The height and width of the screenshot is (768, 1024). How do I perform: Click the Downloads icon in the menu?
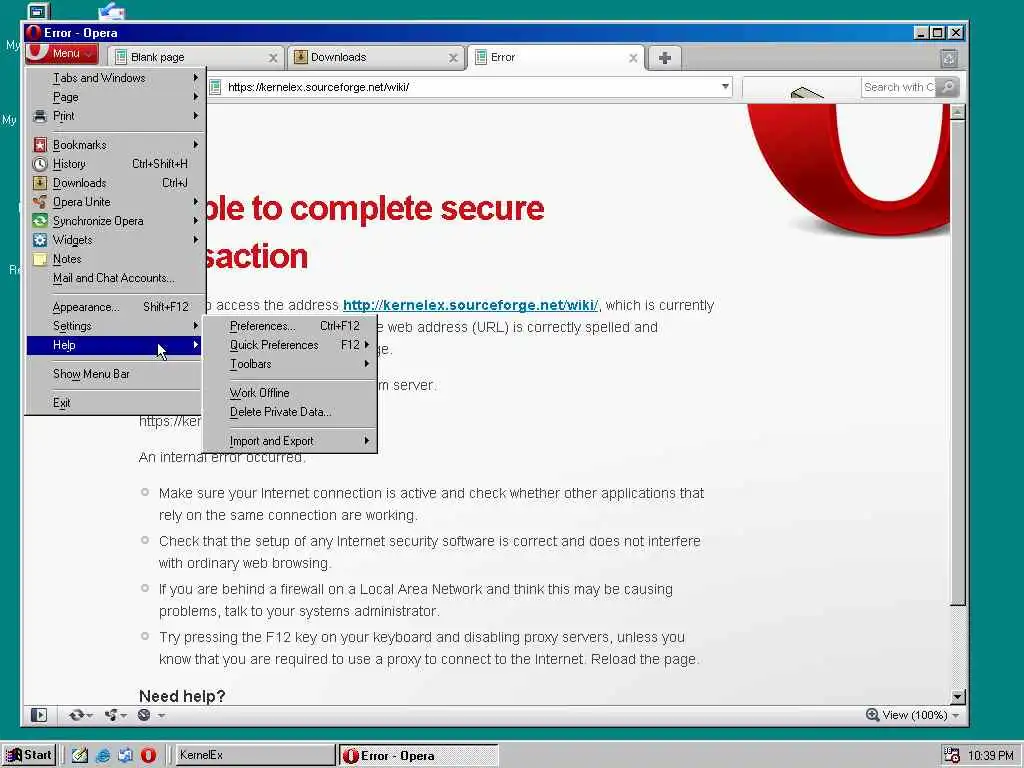point(40,182)
